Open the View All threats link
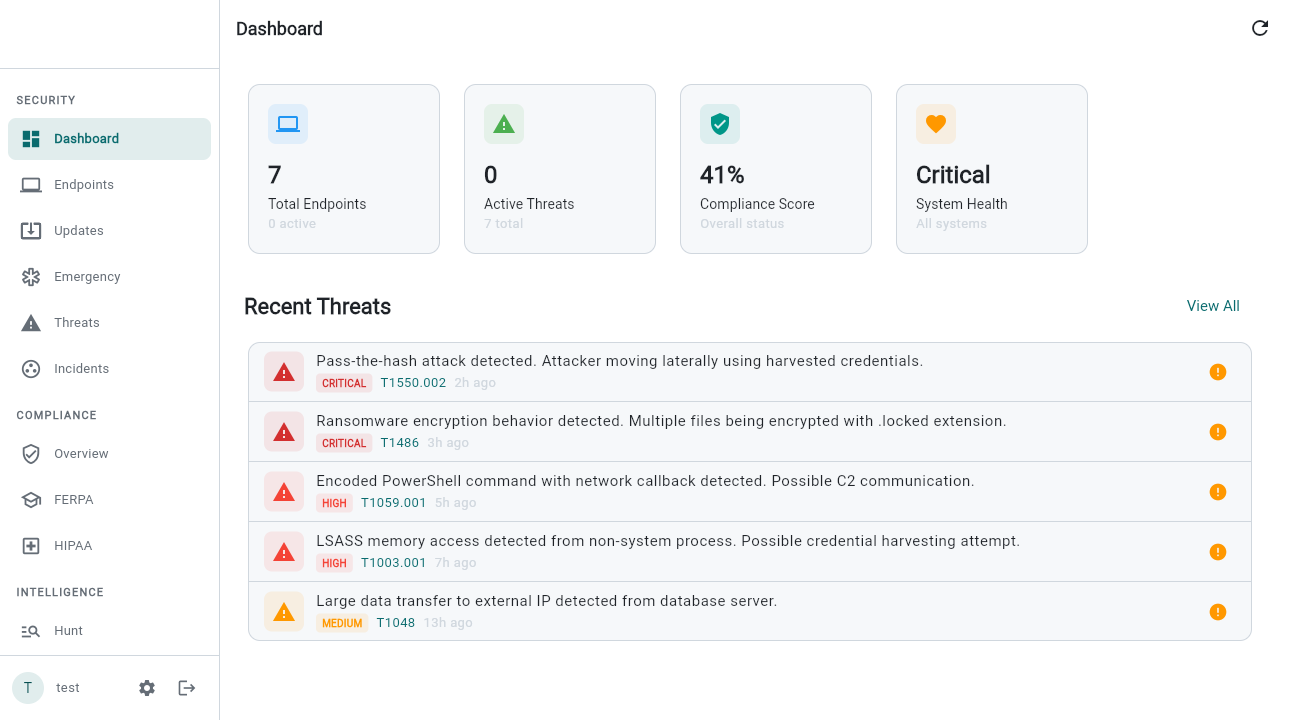 [x=1212, y=306]
